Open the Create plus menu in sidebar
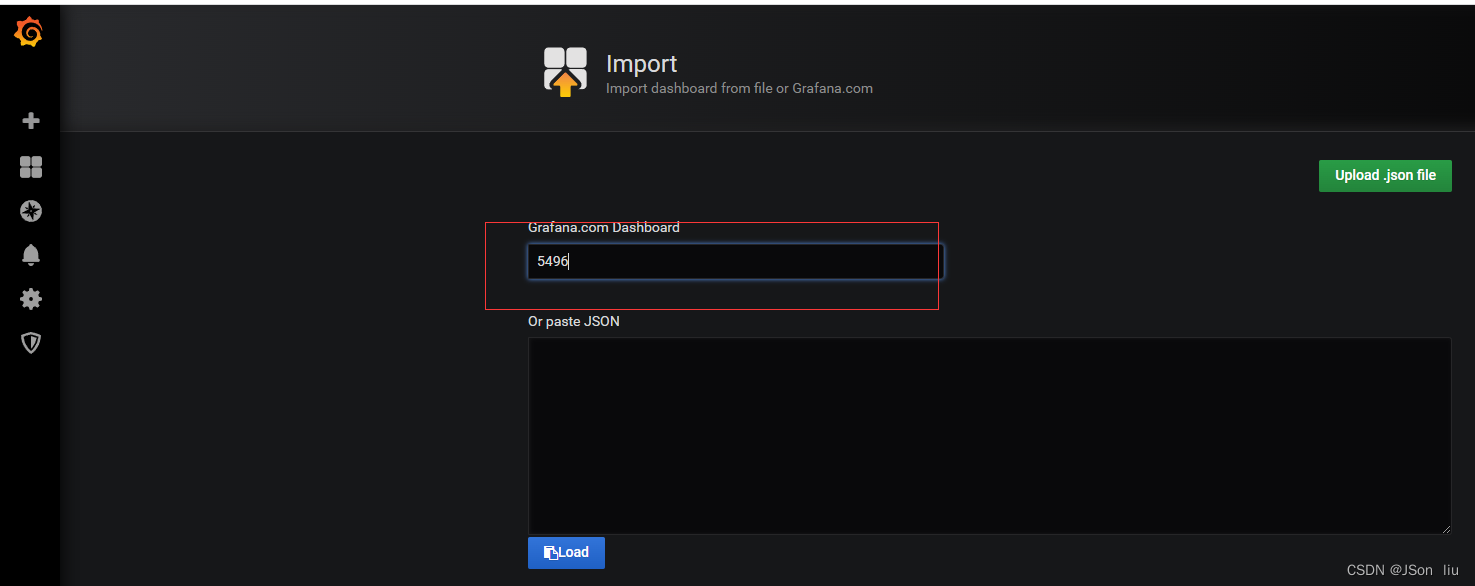Viewport: 1475px width, 586px height. [31, 121]
